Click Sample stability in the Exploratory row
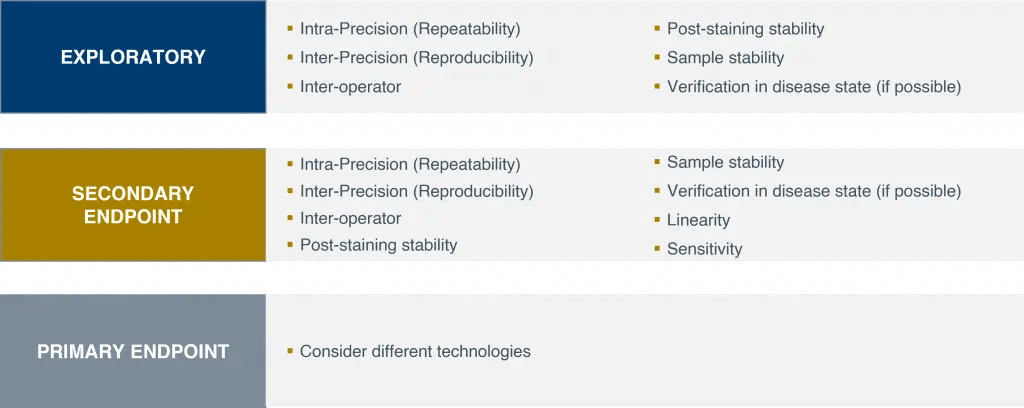The image size is (1024, 408). coord(725,58)
